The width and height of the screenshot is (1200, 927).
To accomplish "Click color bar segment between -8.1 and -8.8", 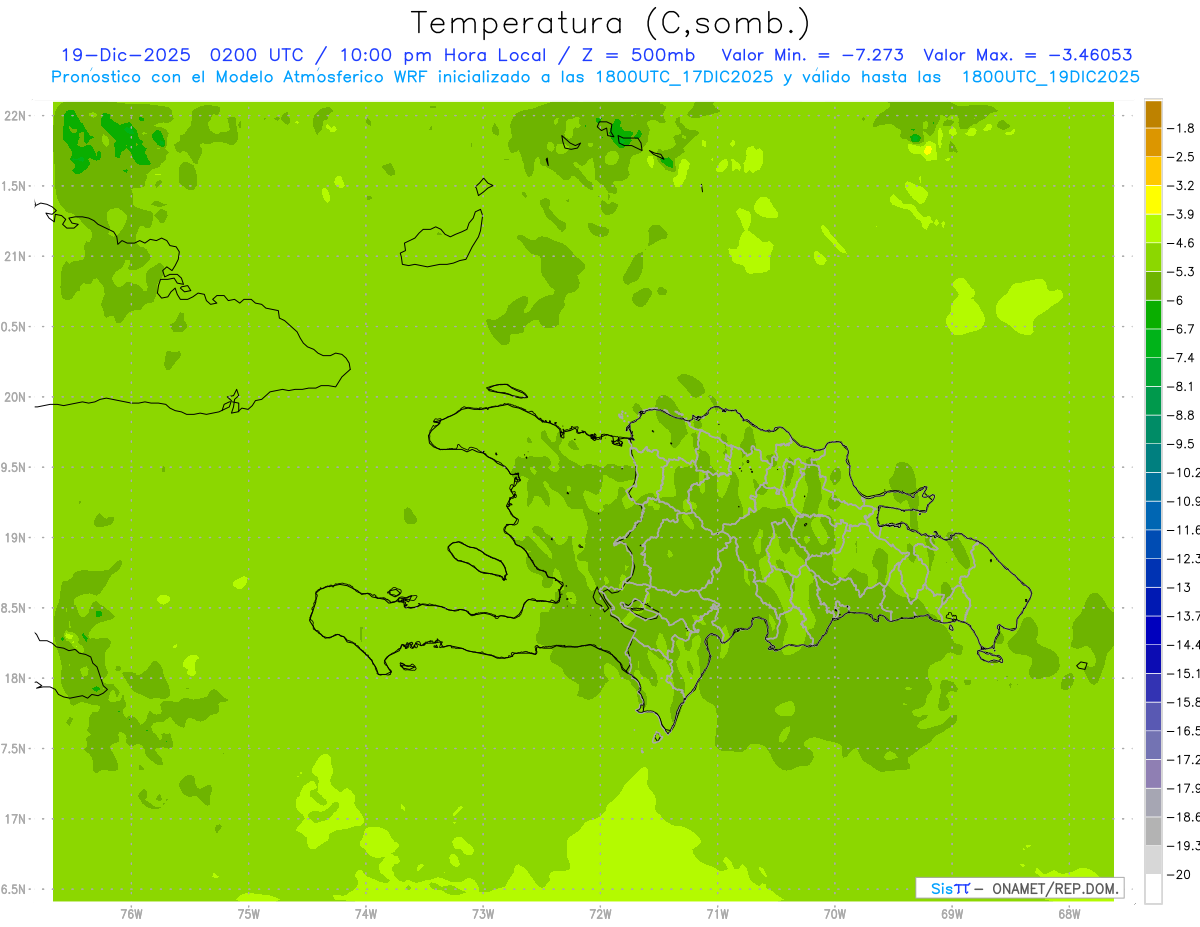I will pyautogui.click(x=1153, y=401).
